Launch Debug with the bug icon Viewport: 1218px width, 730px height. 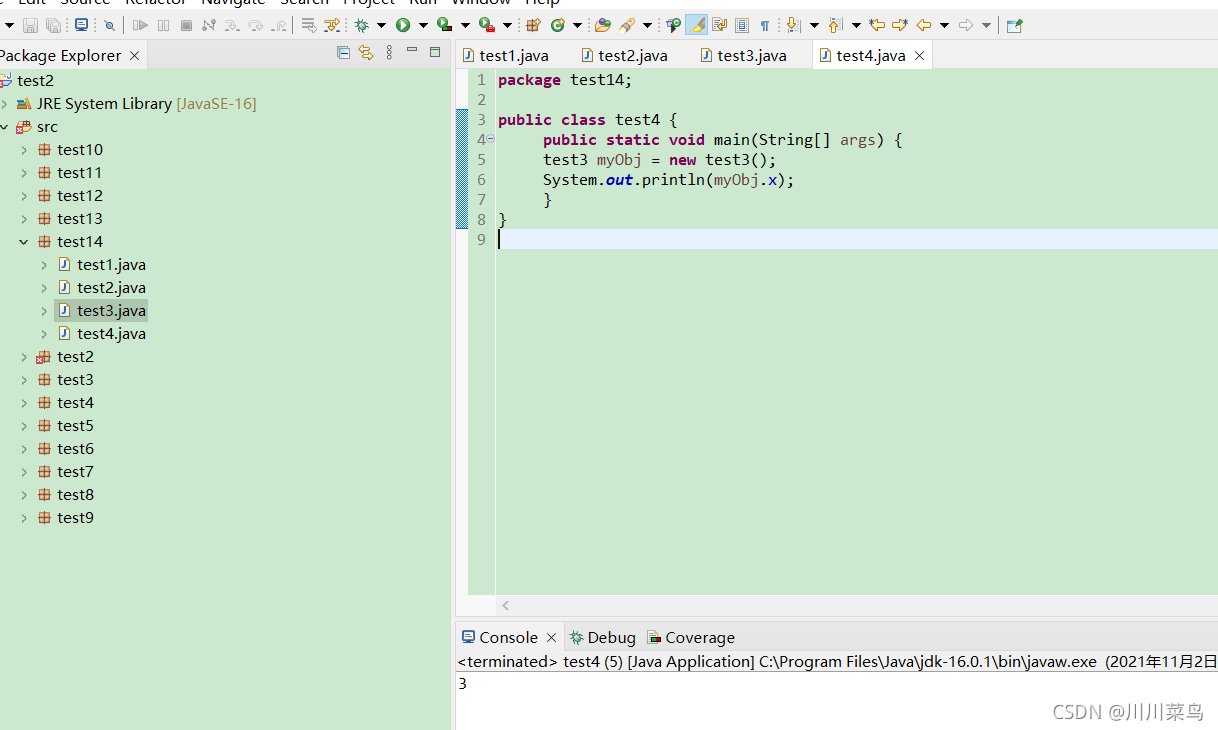point(360,25)
